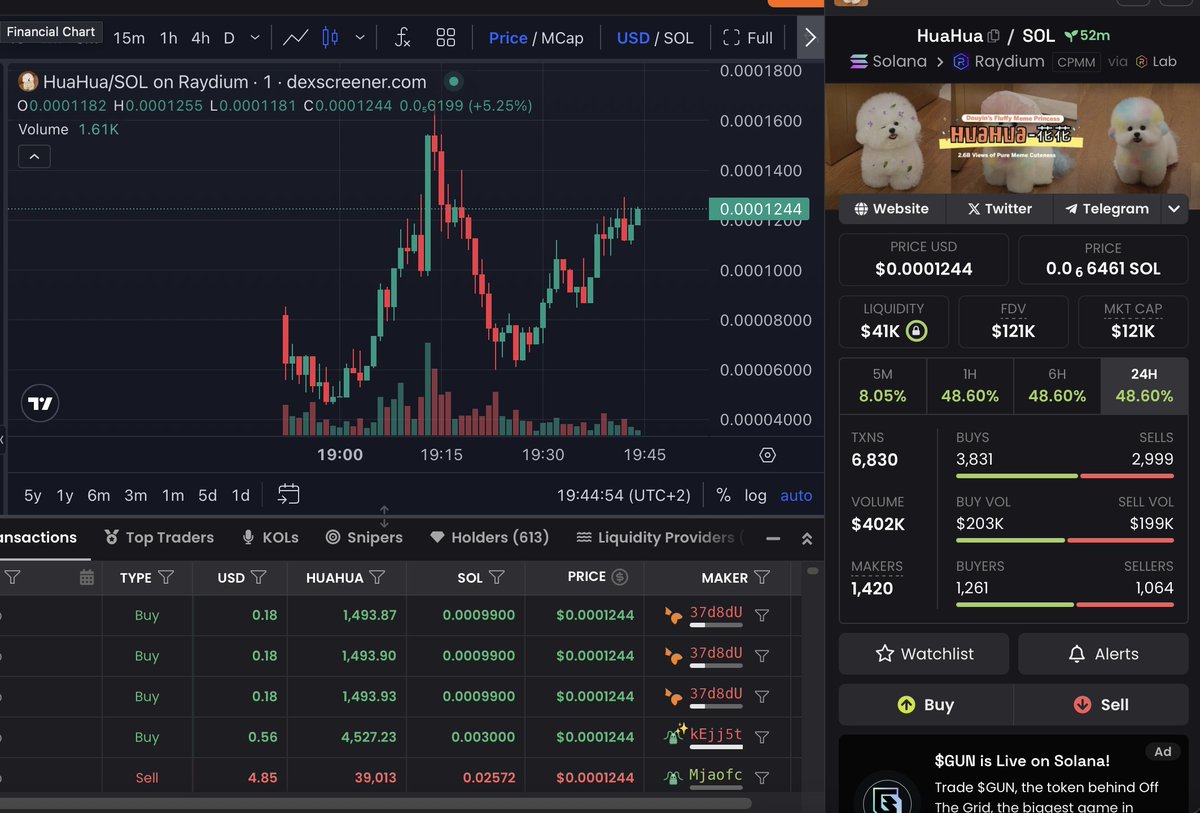Toggle auto scale on the chart
Viewport: 1200px width, 813px height.
coord(796,495)
